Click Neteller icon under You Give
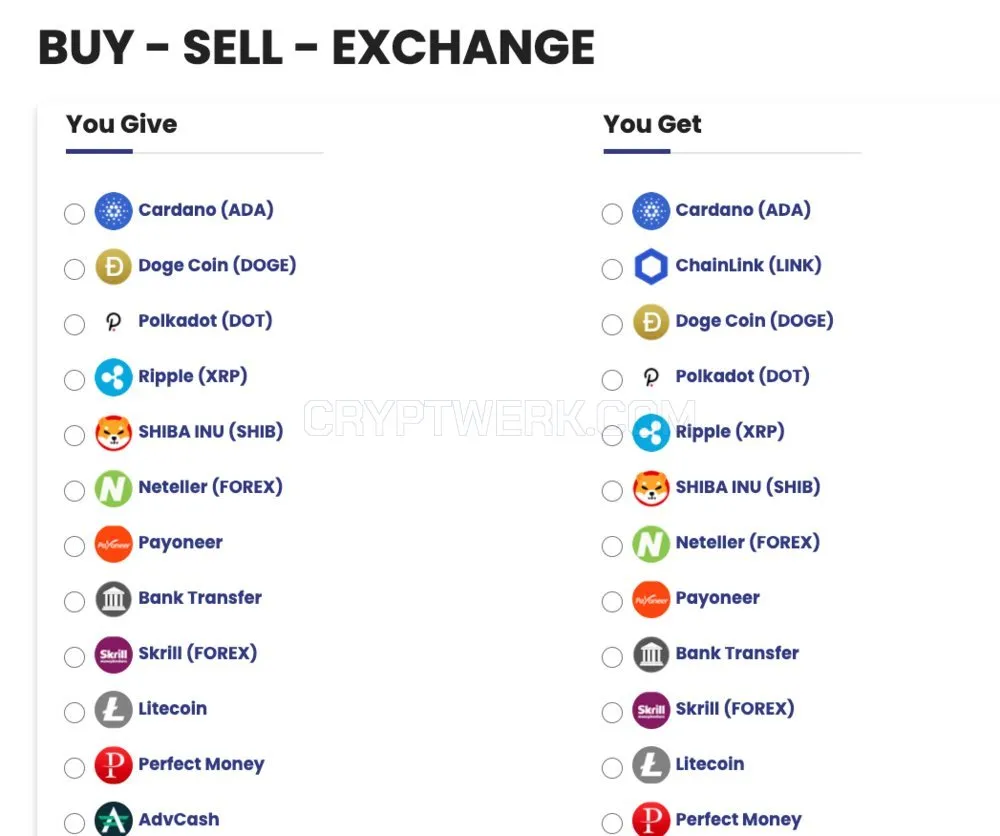Image resolution: width=1000 pixels, height=836 pixels. [x=114, y=488]
